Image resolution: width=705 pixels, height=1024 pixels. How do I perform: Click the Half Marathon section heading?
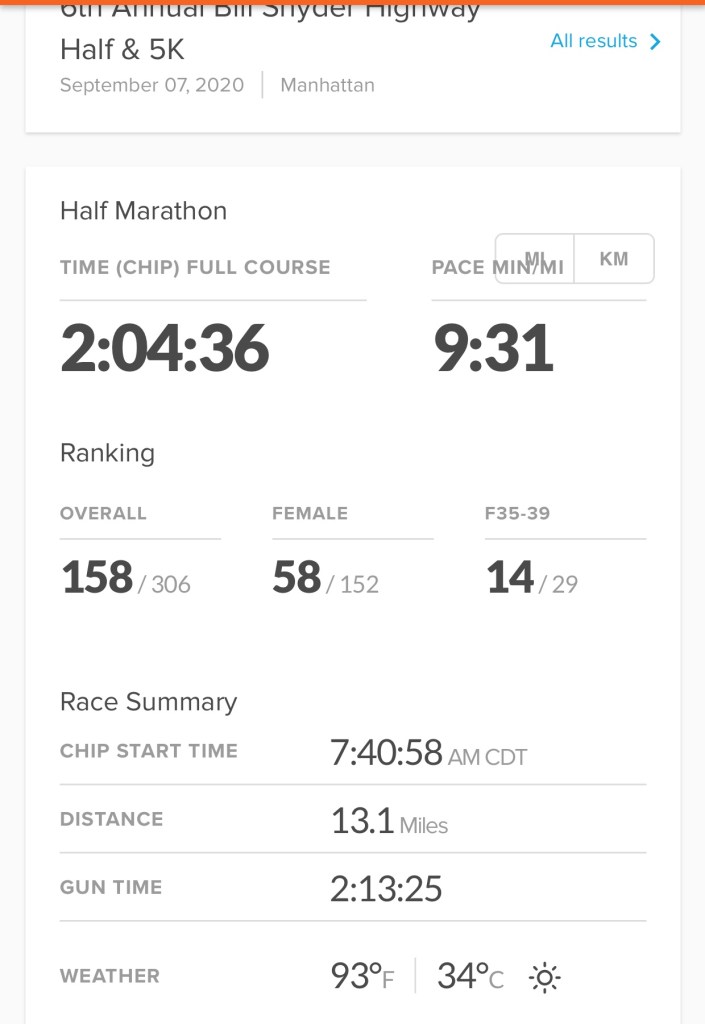(x=143, y=211)
